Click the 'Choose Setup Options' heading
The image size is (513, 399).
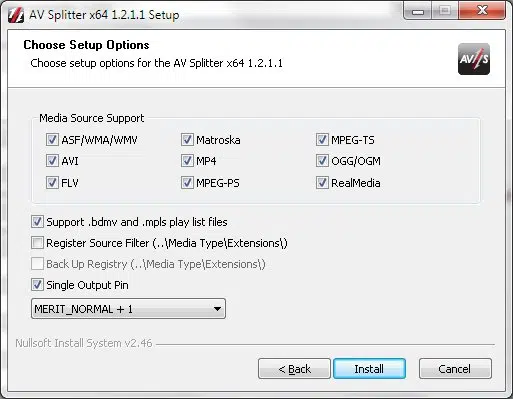[86, 45]
